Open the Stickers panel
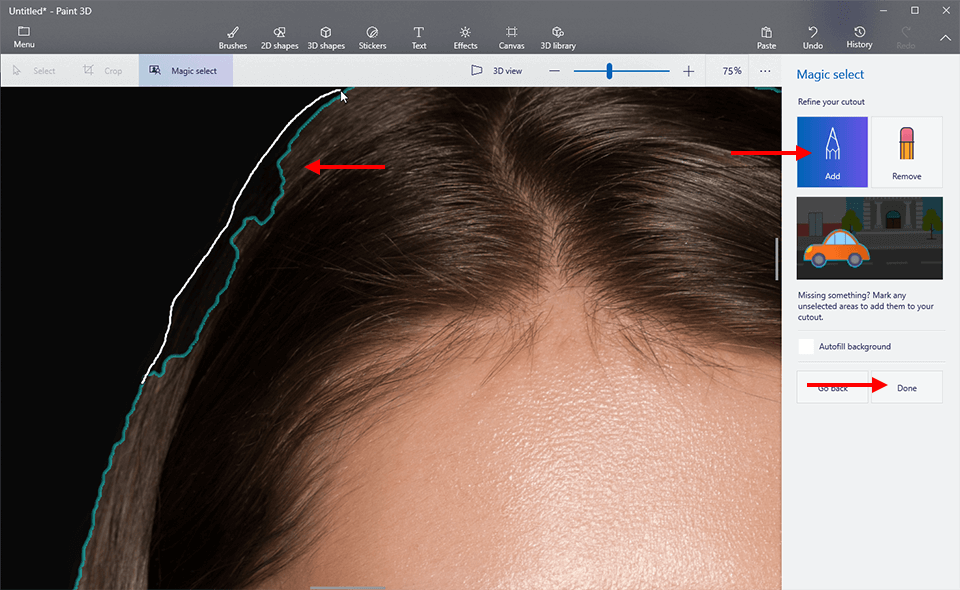960x590 pixels. pyautogui.click(x=372, y=37)
